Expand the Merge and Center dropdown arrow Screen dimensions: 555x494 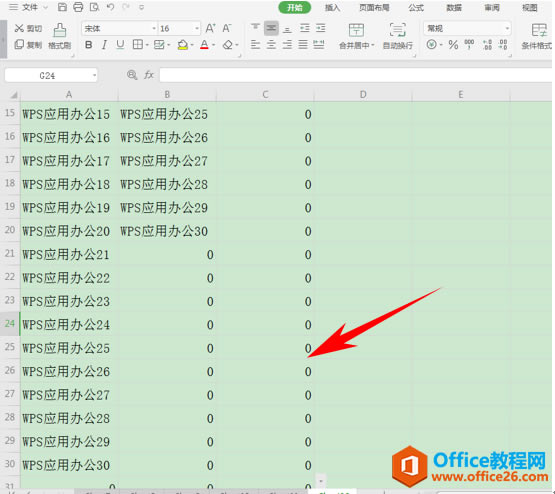(x=372, y=45)
